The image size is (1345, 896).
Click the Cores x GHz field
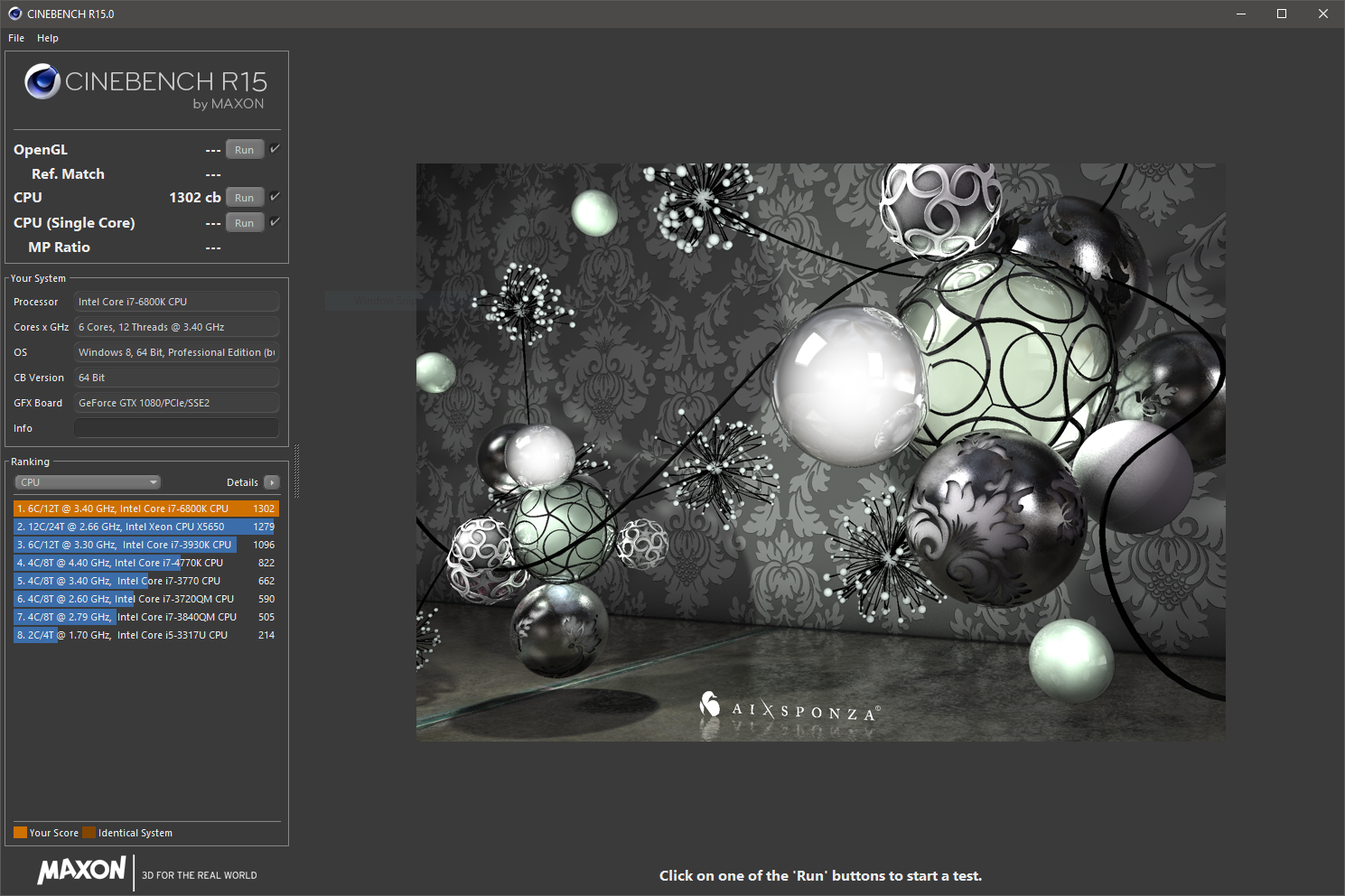pos(176,327)
